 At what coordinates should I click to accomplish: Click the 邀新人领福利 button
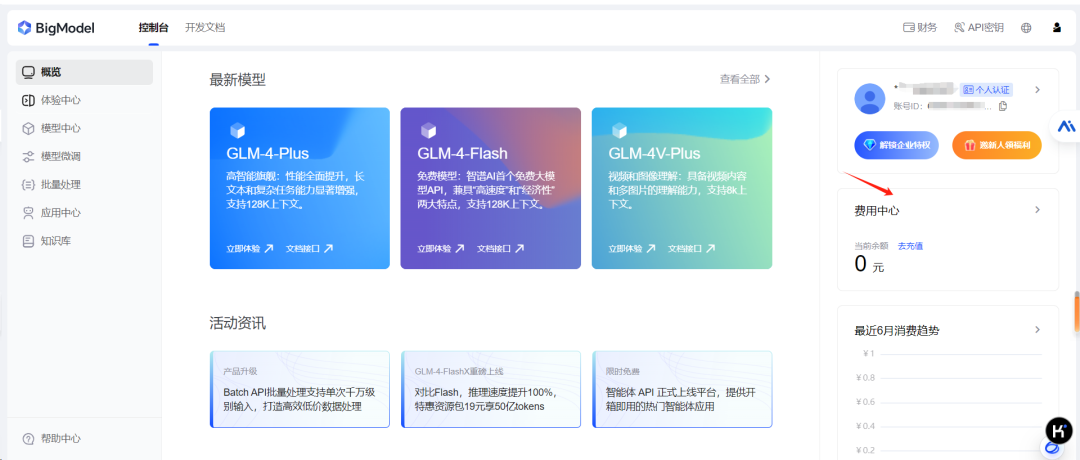(x=996, y=145)
